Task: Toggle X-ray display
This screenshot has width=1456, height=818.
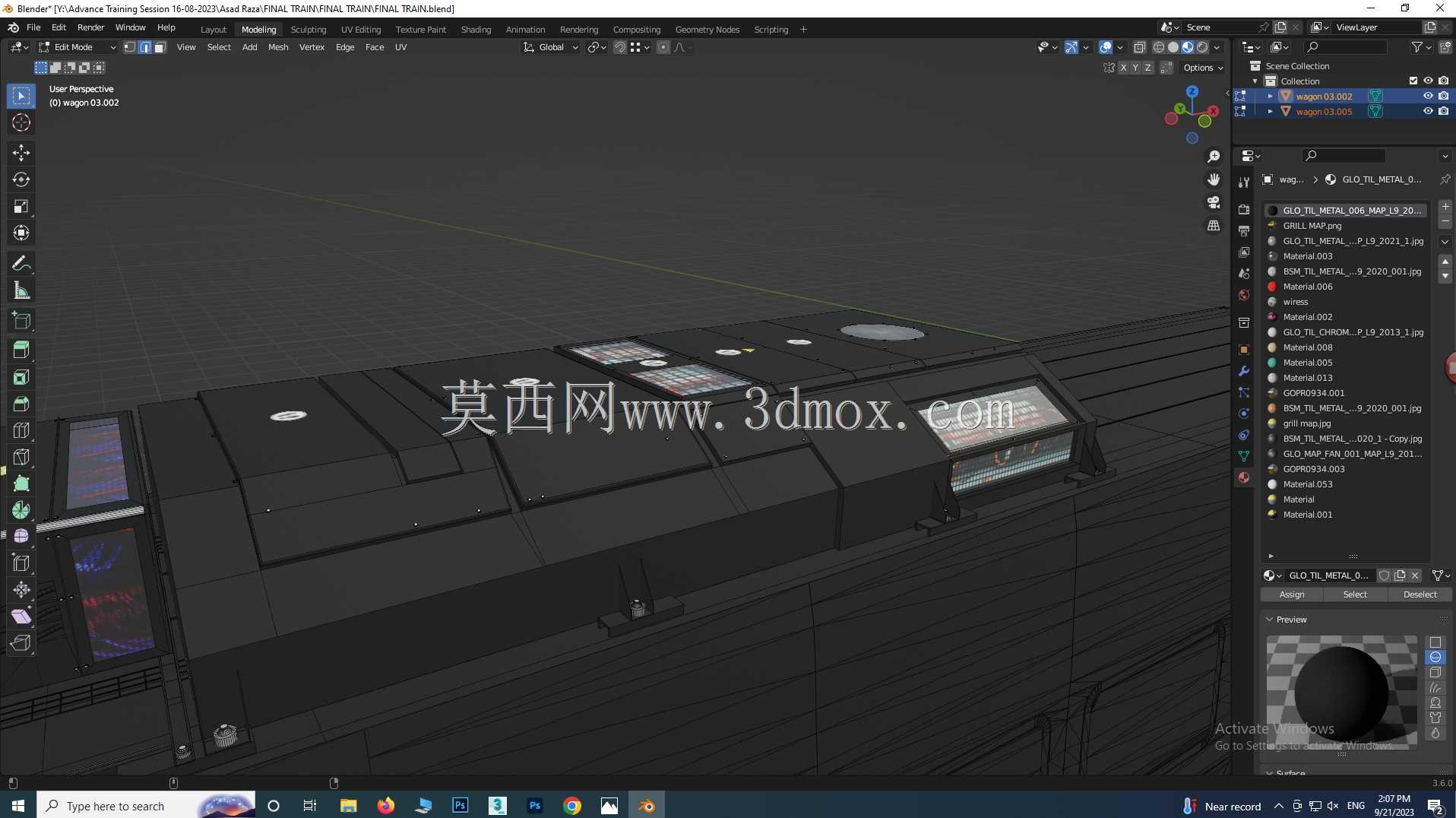Action: point(1139,47)
